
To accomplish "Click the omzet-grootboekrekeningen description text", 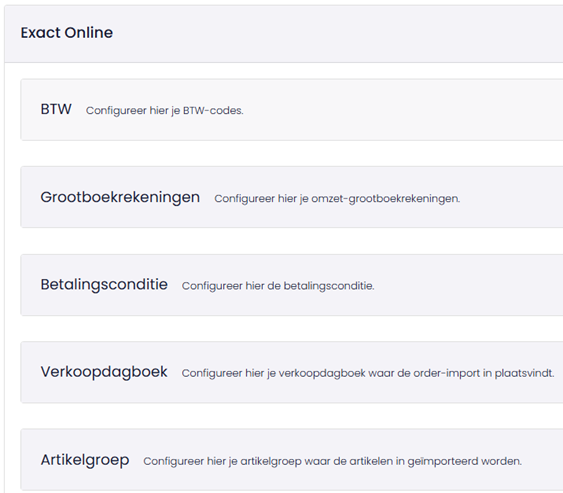I will coord(337,199).
